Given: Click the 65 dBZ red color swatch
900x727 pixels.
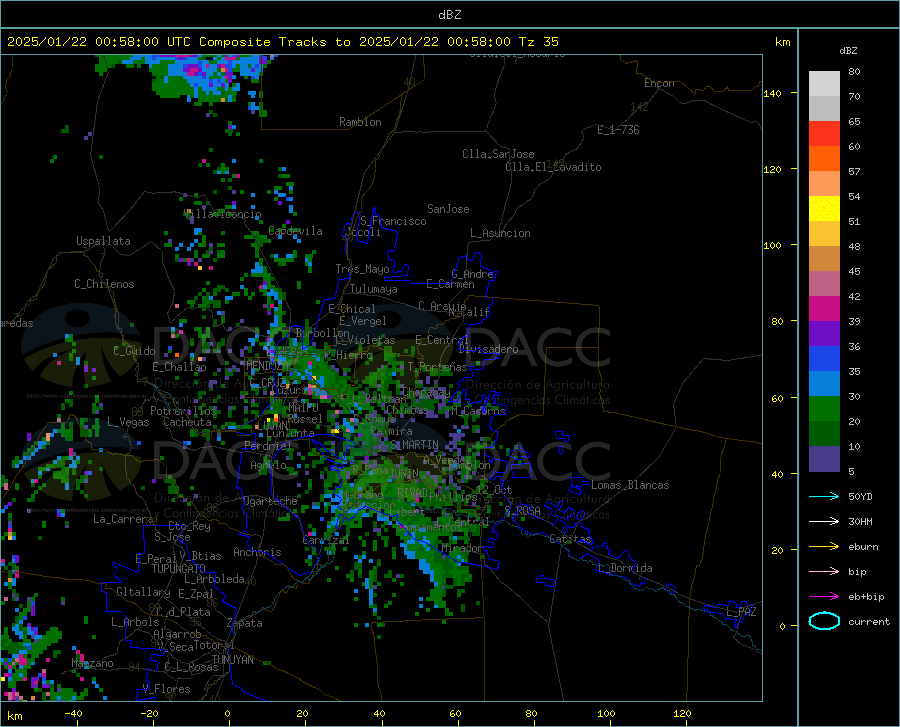Looking at the screenshot, I should point(824,133).
